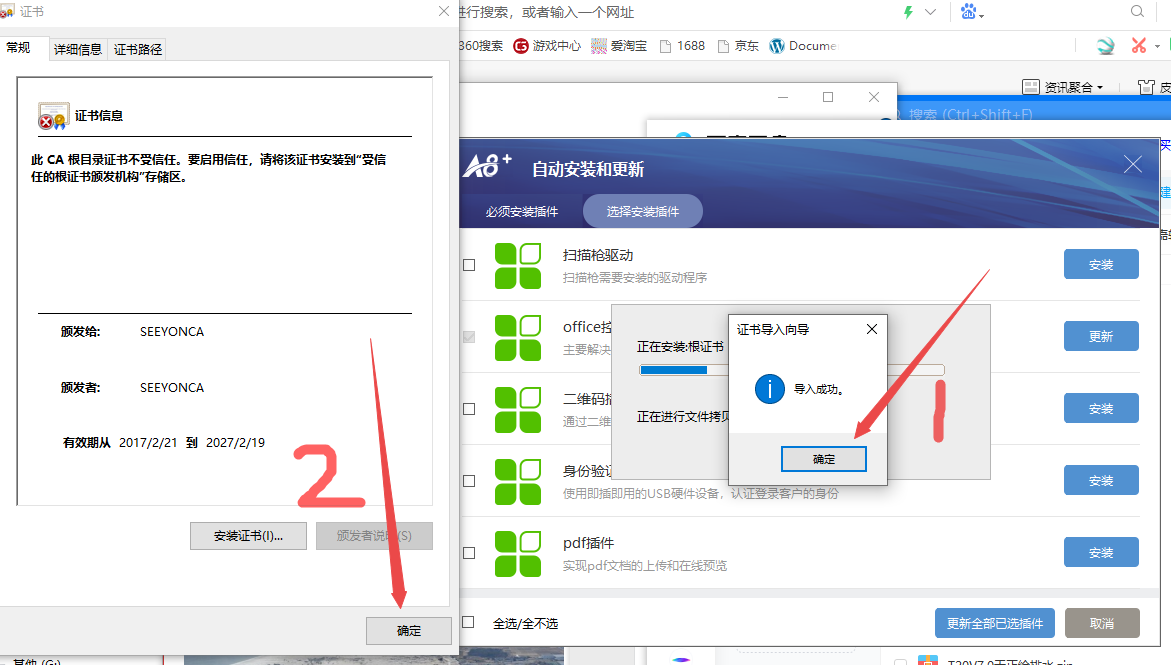Click the pdf插件 green grid icon
The width and height of the screenshot is (1171, 665).
pyautogui.click(x=518, y=552)
